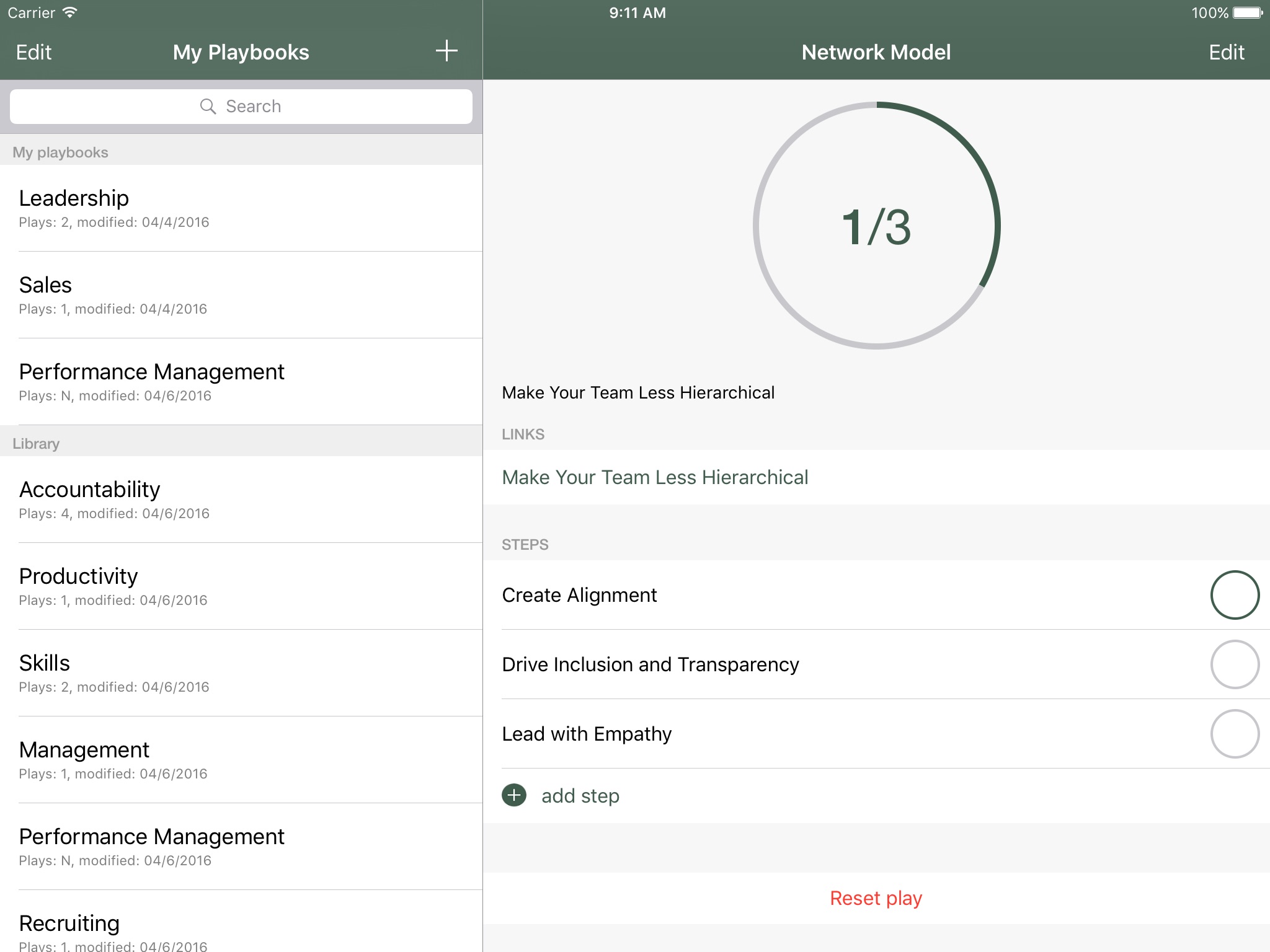1270x952 pixels.
Task: Open Make Your Team Less Hierarchical link
Action: [x=655, y=477]
